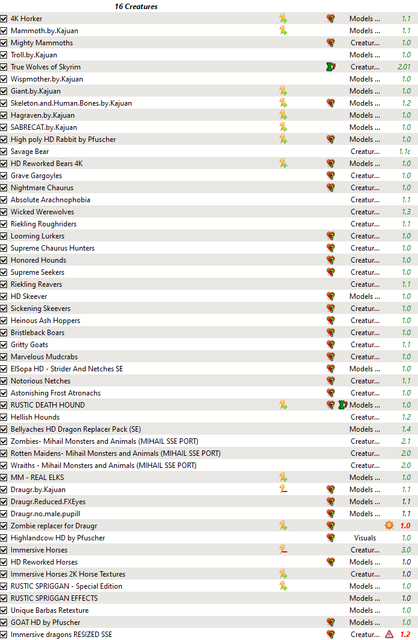The height and width of the screenshot is (640, 418).
Task: Click the lightning icon for Hagraven.by.Kajuan
Action: (x=283, y=115)
